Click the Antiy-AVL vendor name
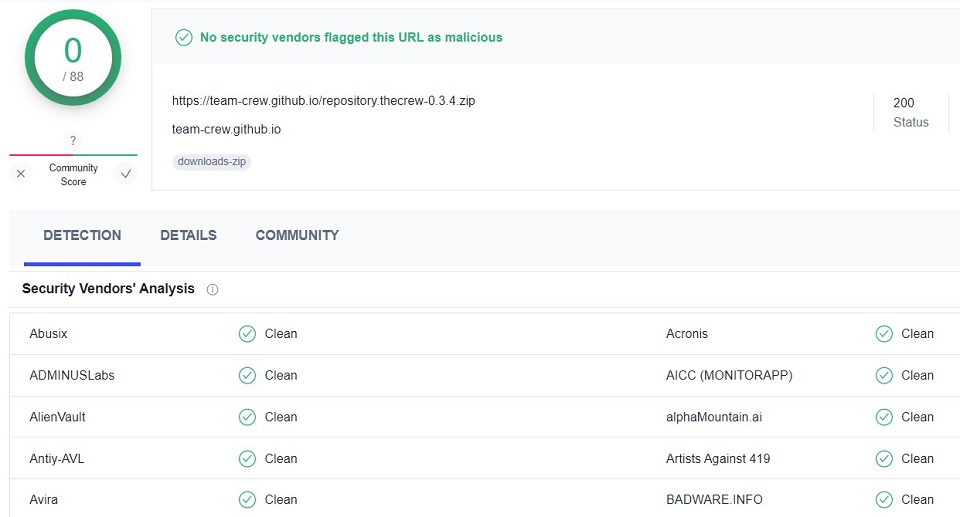The height and width of the screenshot is (517, 960). [57, 459]
